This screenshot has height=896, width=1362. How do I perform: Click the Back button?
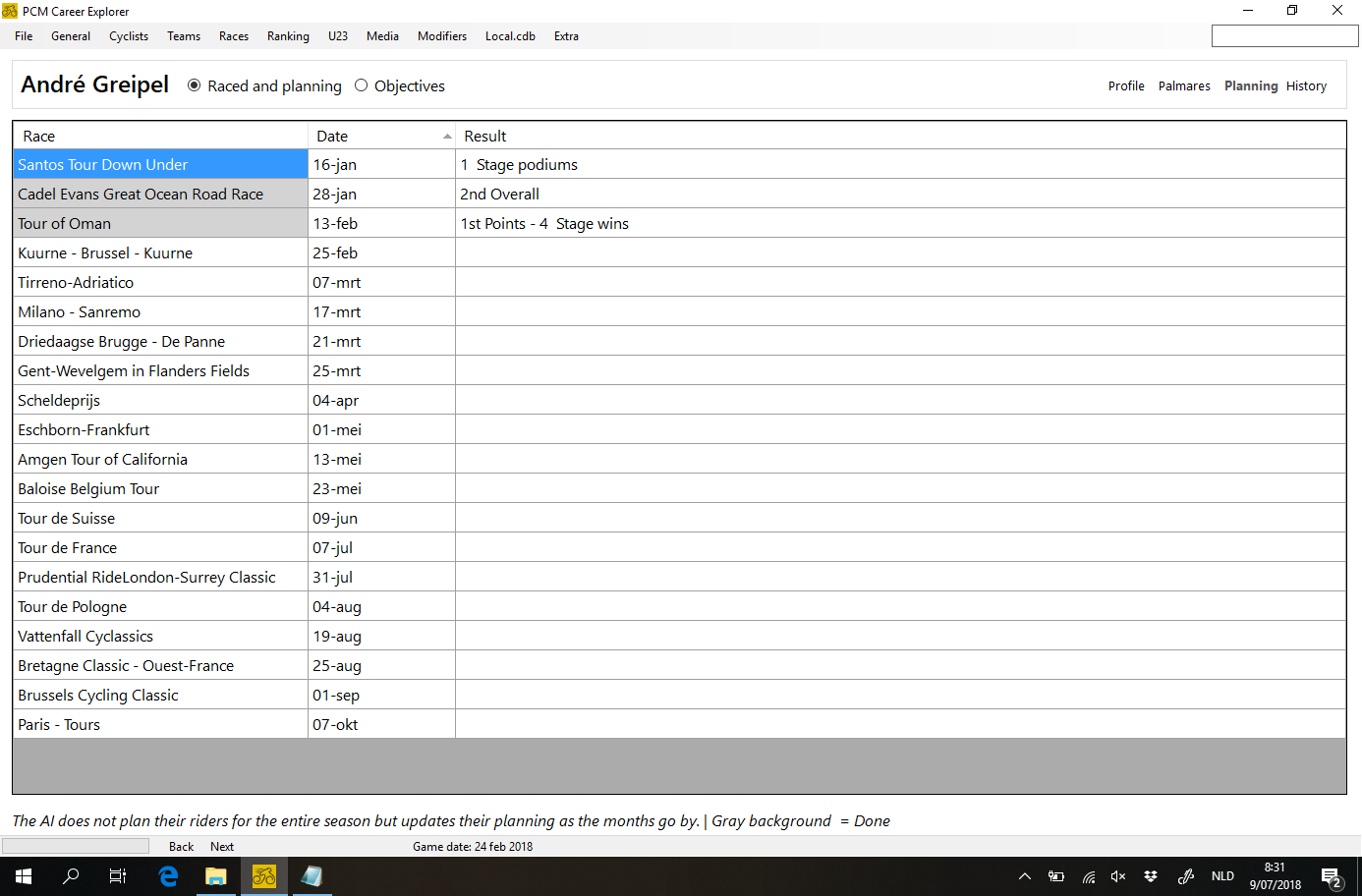[x=181, y=846]
